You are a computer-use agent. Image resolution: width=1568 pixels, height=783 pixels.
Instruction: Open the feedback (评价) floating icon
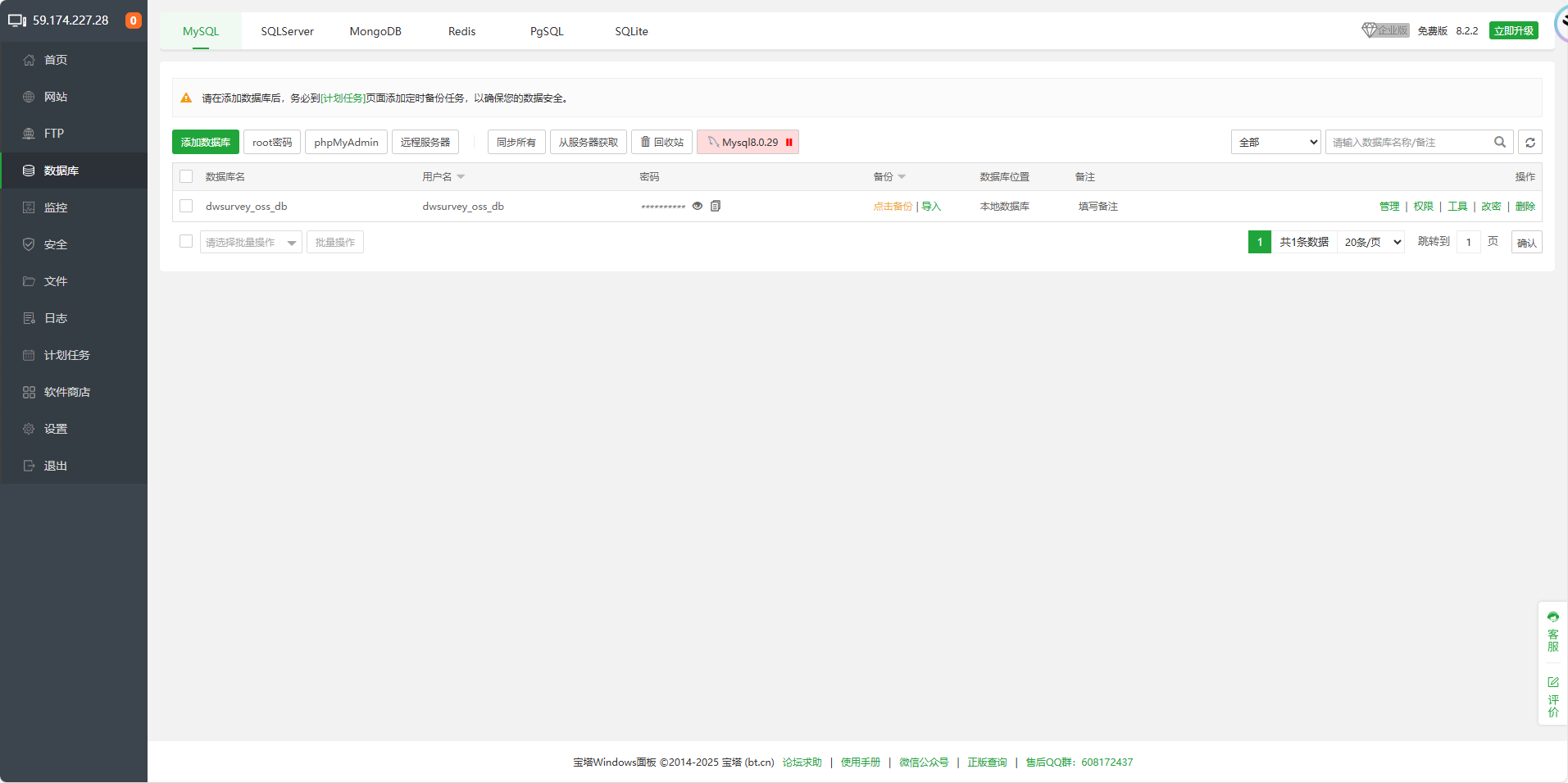1552,696
